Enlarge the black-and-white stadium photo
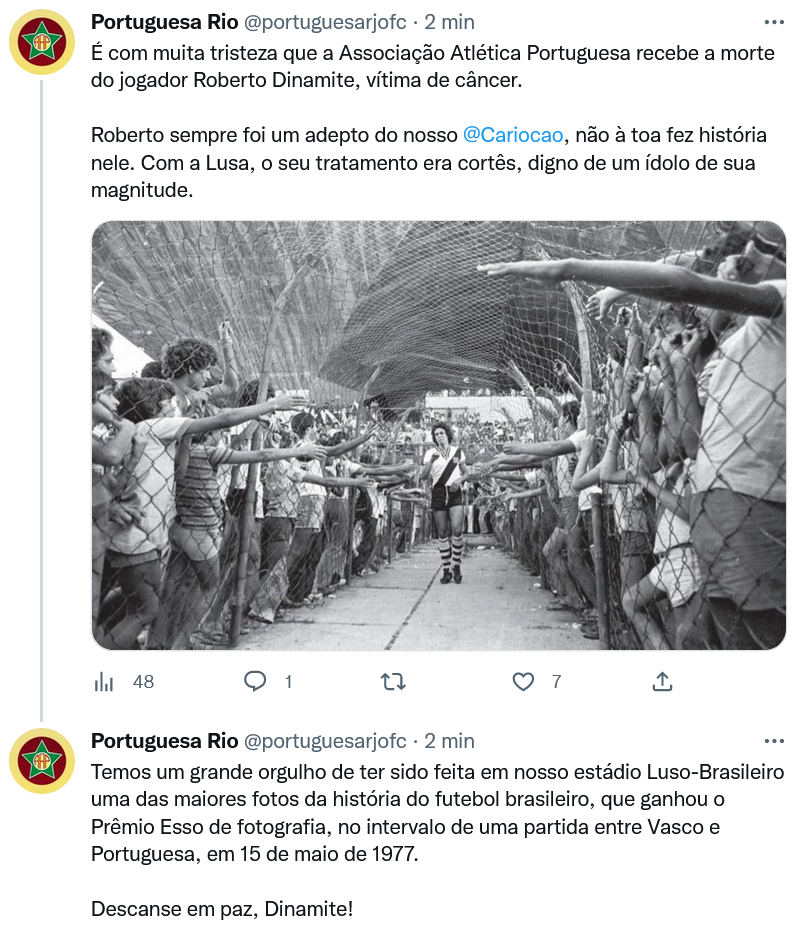Viewport: 803px width, 931px height. coord(439,435)
